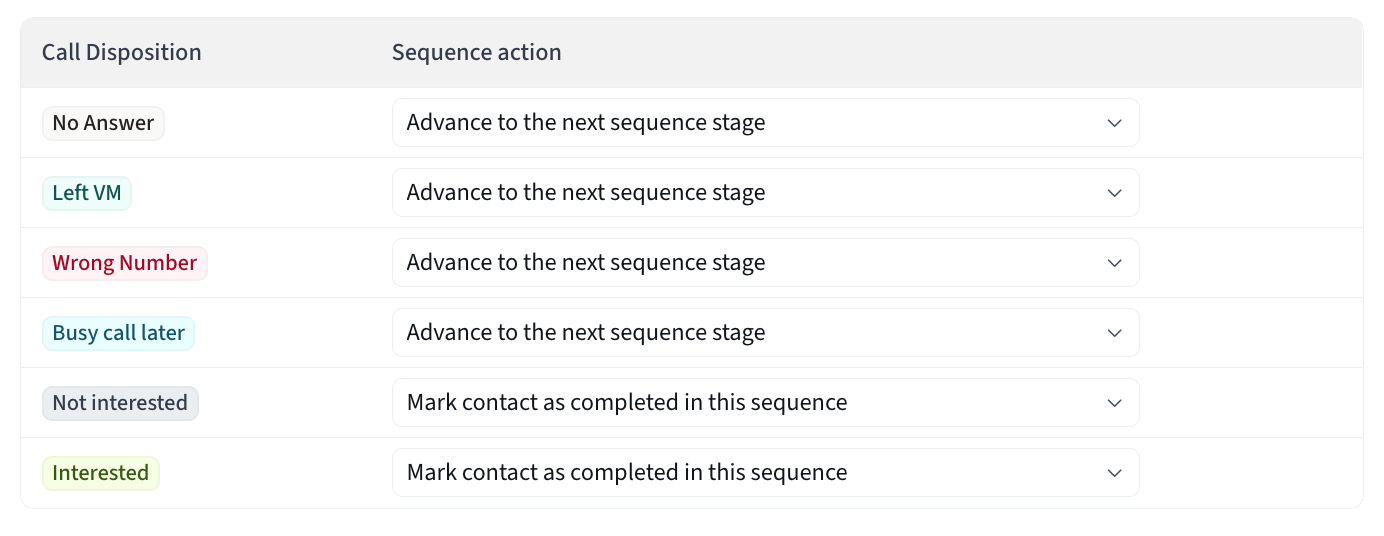Viewport: 1384px width, 536px height.
Task: Open the Busy call later action dropdown
Action: [x=765, y=333]
